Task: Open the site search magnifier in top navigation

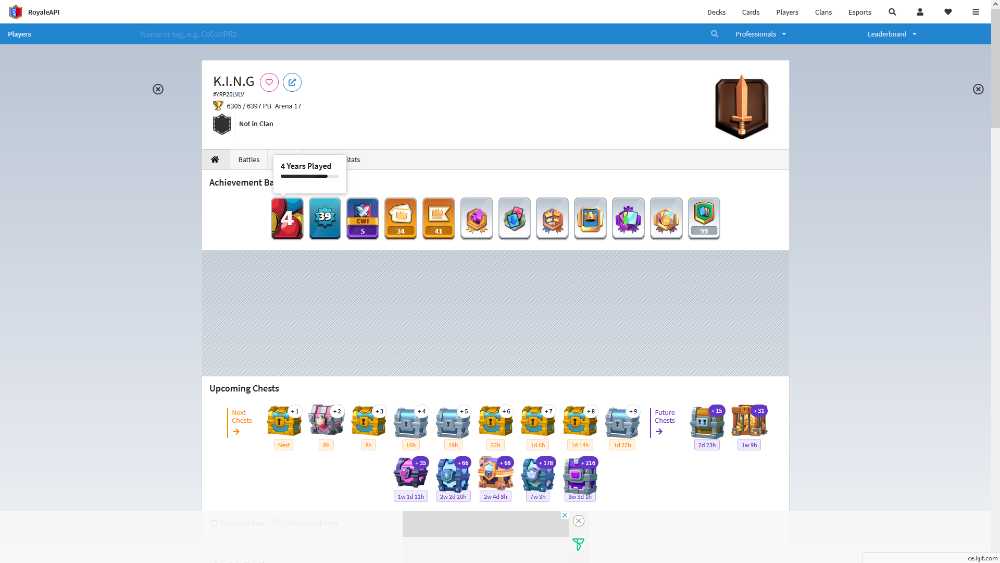Action: (x=892, y=11)
